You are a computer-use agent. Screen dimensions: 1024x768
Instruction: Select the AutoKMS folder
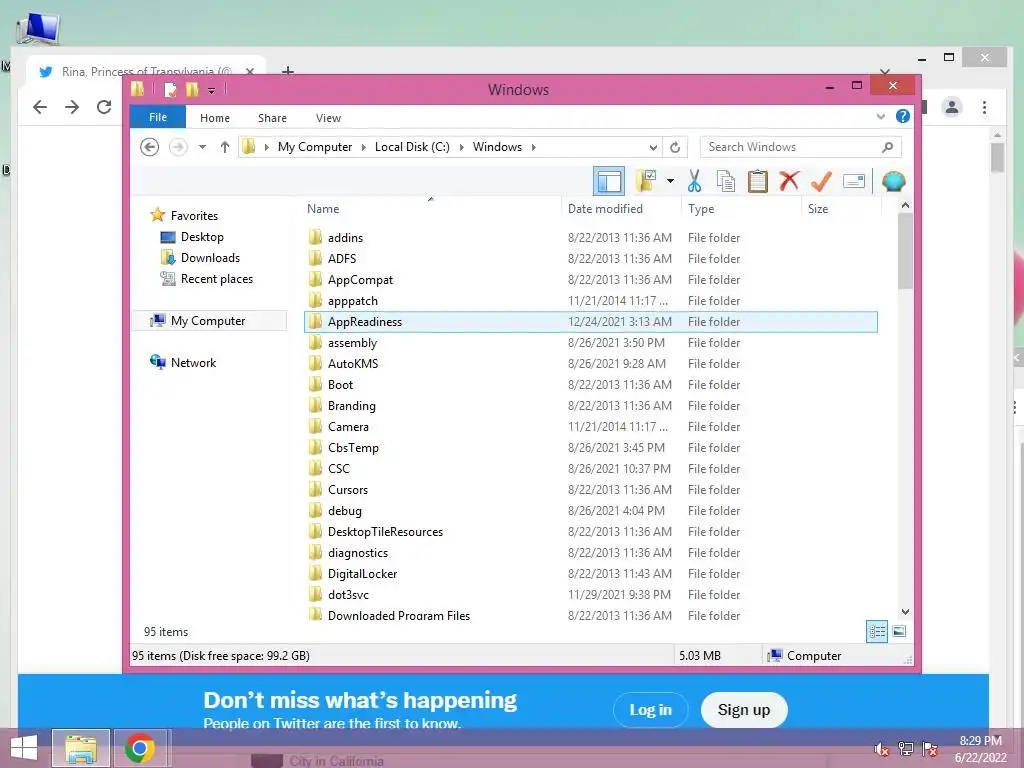click(590, 364)
